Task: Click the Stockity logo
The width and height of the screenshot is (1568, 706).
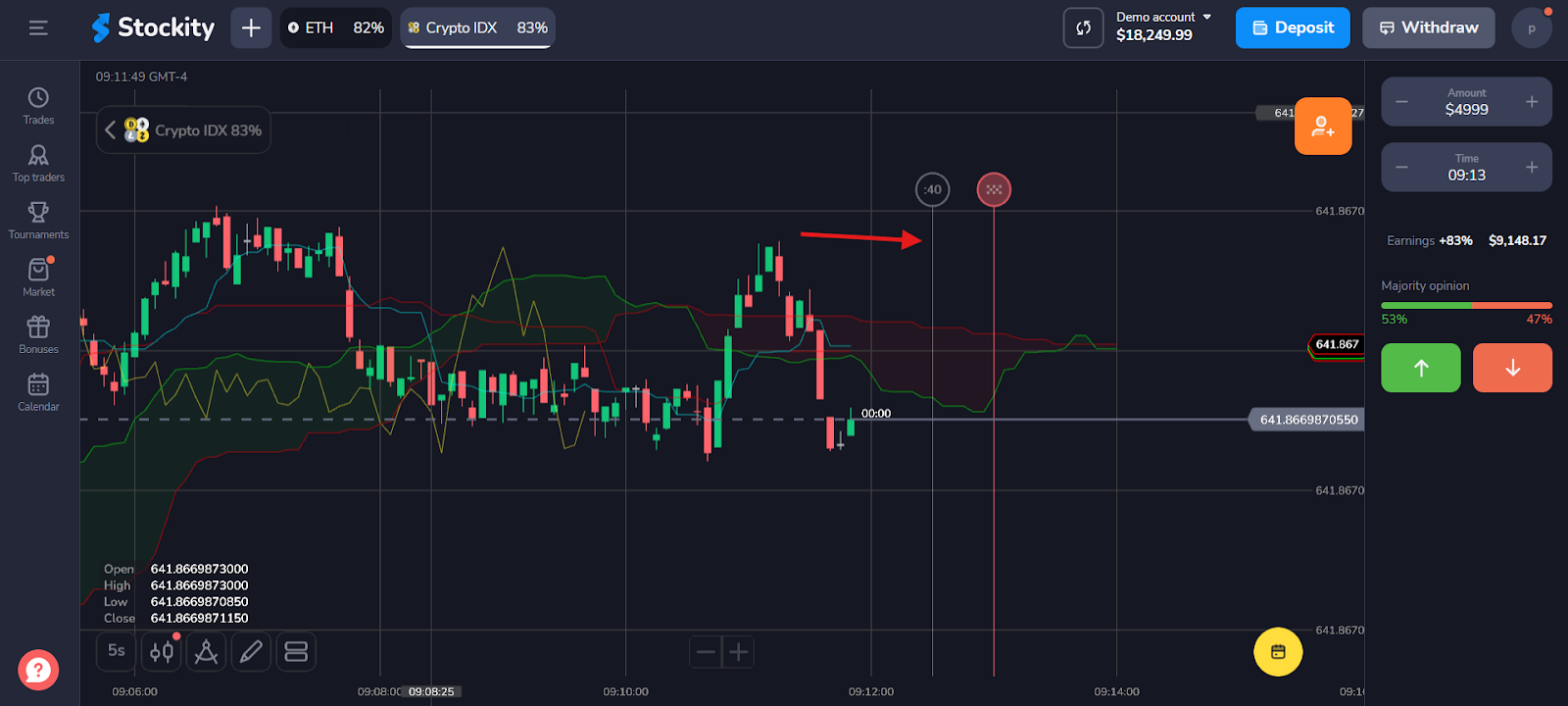Action: [153, 27]
